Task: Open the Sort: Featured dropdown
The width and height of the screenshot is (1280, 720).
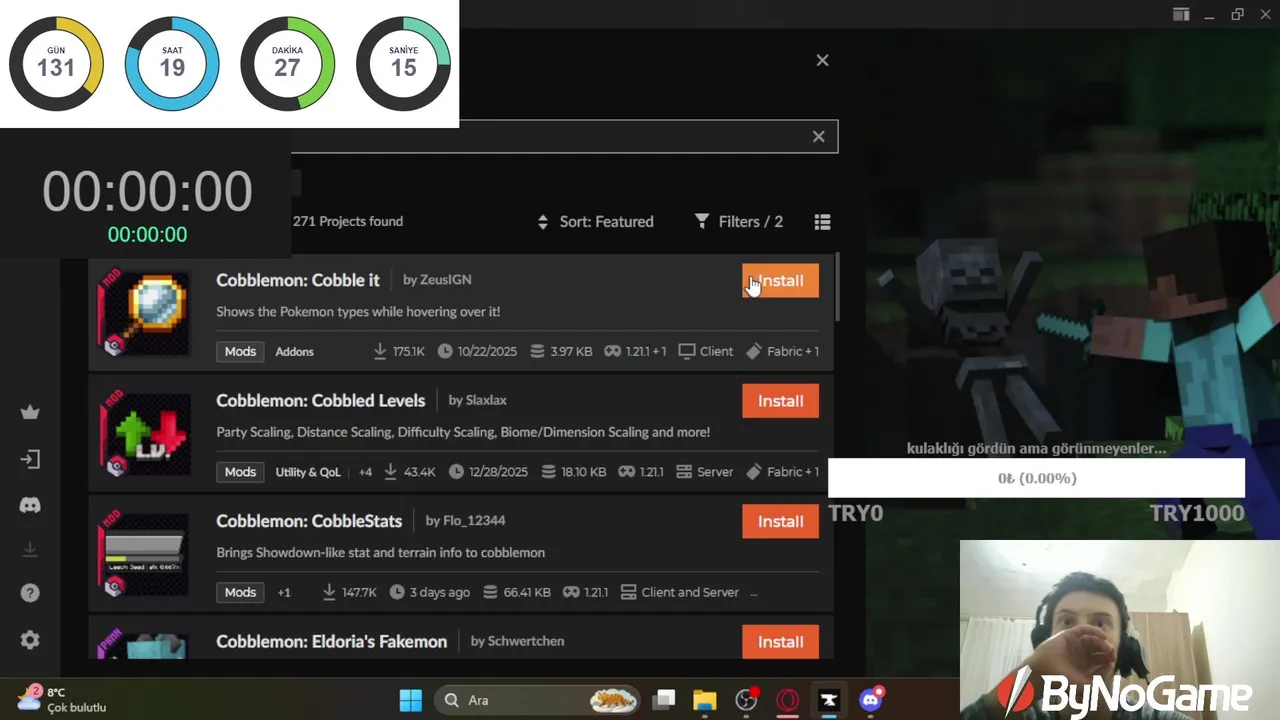Action: pos(595,222)
